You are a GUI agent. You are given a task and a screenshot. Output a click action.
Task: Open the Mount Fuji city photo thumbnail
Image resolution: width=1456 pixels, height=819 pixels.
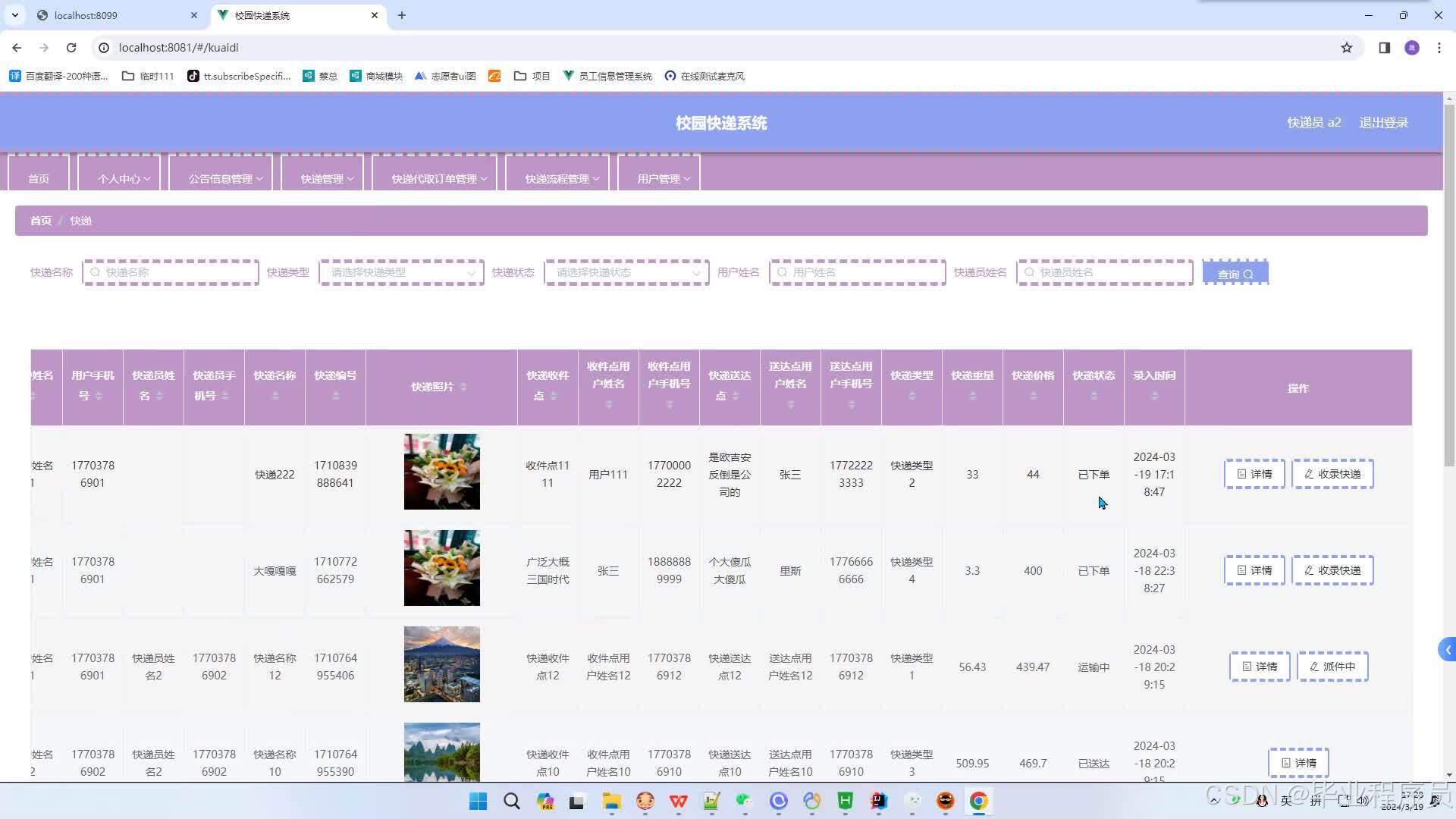pyautogui.click(x=441, y=664)
